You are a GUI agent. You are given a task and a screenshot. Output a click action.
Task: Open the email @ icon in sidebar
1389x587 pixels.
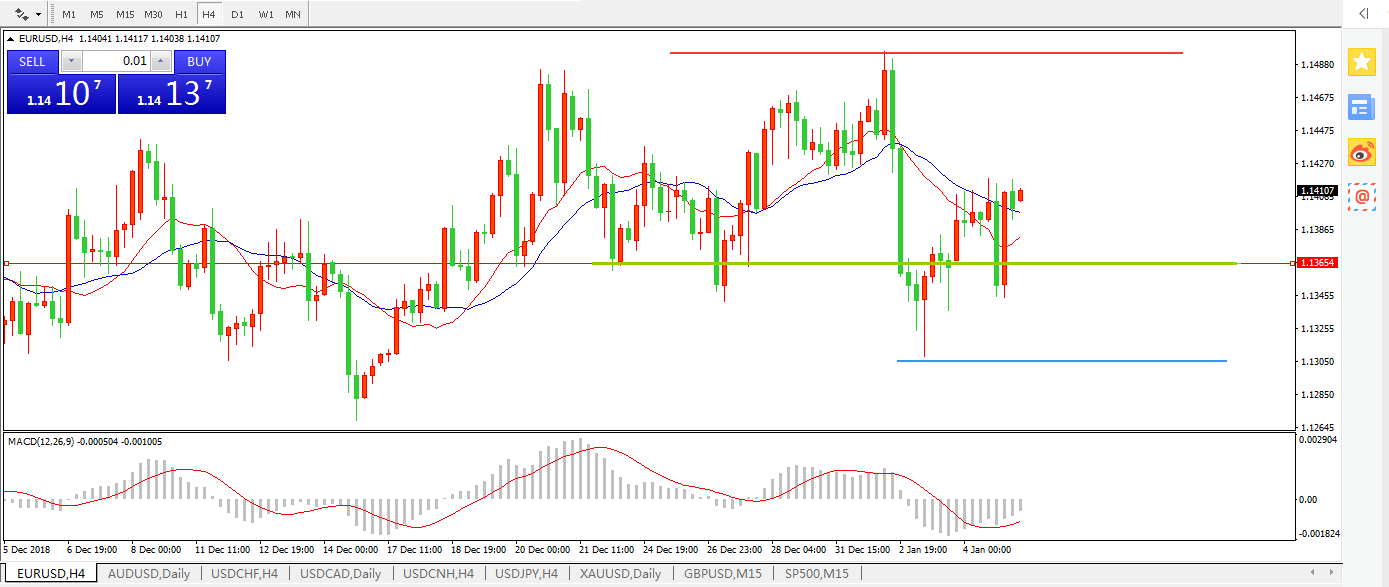click(x=1361, y=197)
